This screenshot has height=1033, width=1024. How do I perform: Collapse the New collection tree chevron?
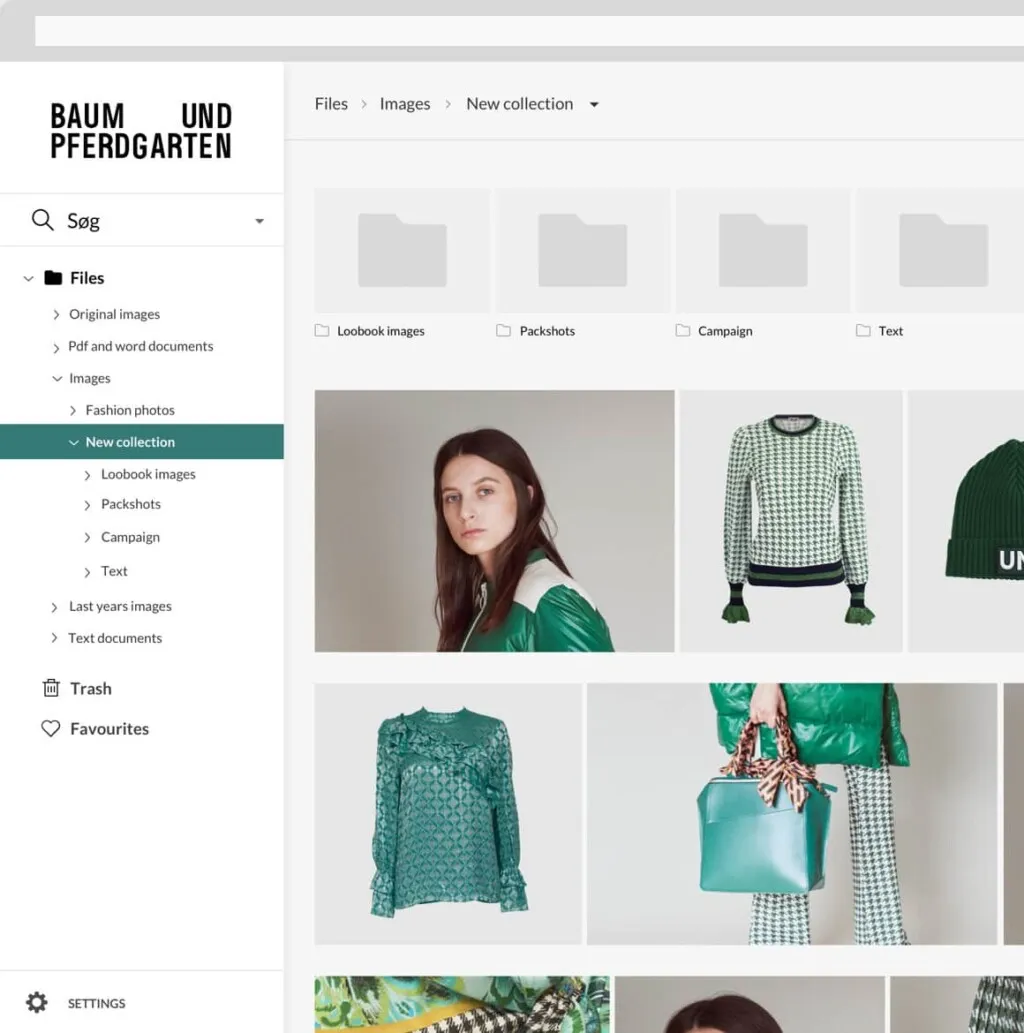[74, 443]
